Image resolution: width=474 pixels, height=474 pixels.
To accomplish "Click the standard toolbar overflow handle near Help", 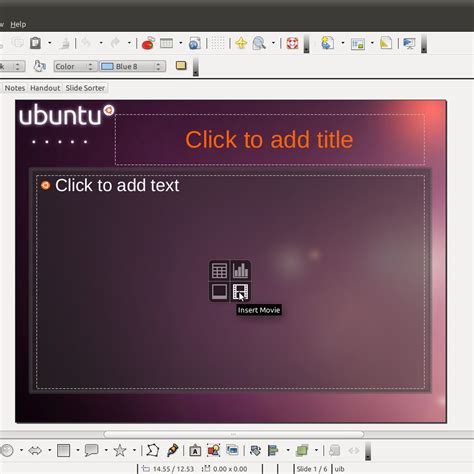I will [306, 44].
